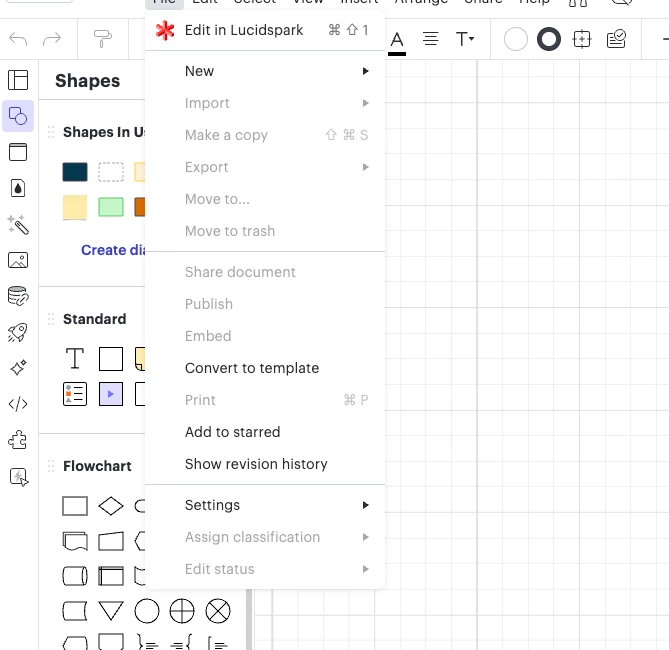This screenshot has width=669, height=650.
Task: Choose Convert to template
Action: click(x=265, y=368)
